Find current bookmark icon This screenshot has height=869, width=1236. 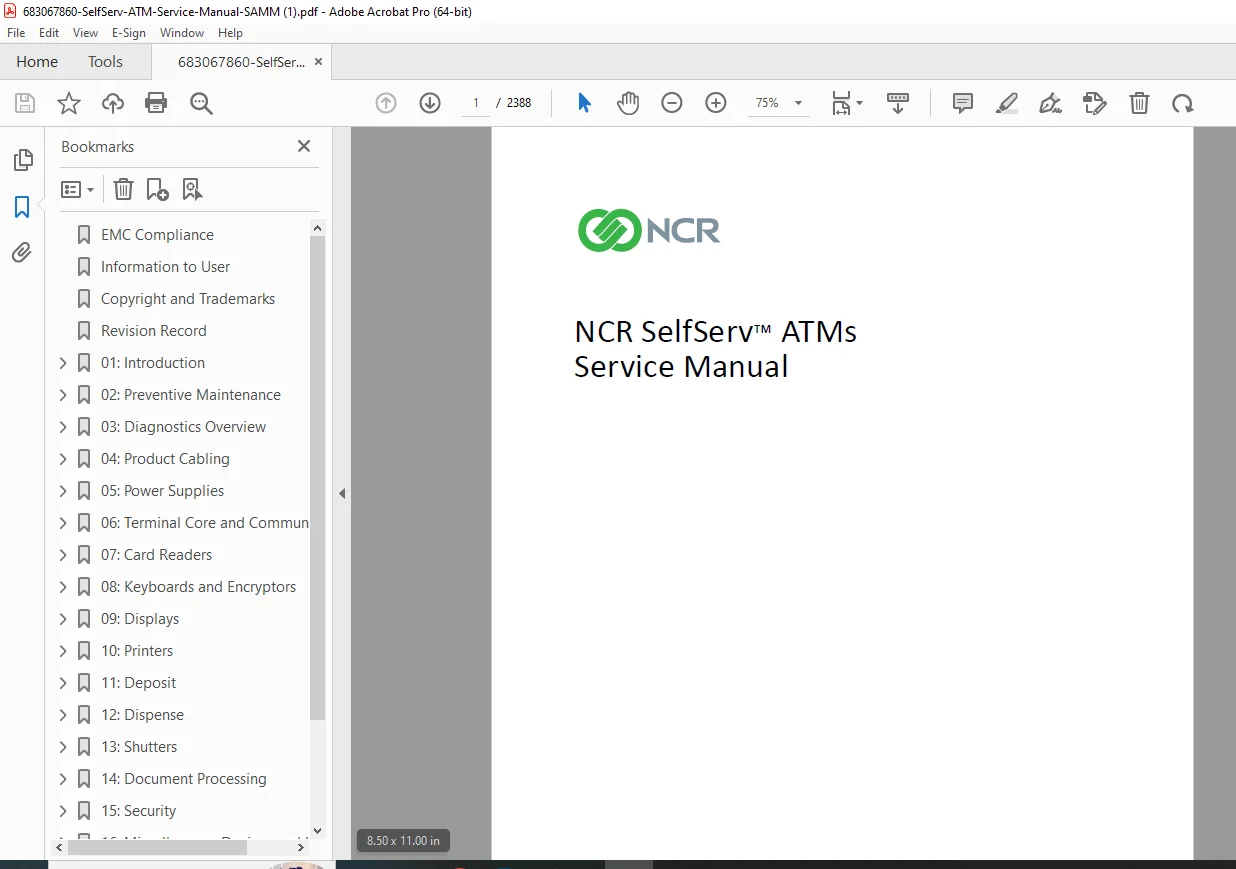[x=192, y=189]
